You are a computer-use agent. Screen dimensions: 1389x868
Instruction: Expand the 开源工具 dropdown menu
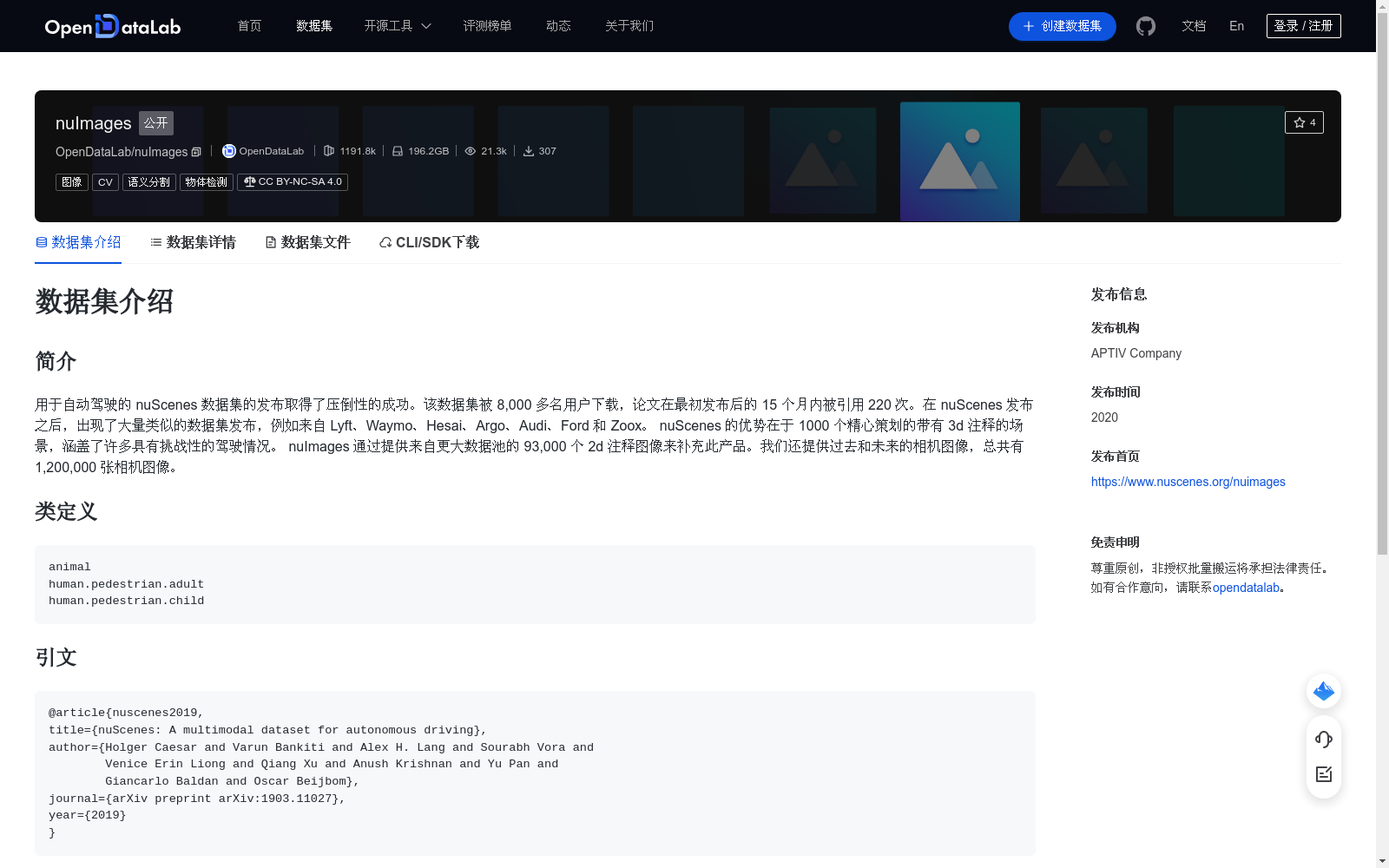pyautogui.click(x=398, y=26)
